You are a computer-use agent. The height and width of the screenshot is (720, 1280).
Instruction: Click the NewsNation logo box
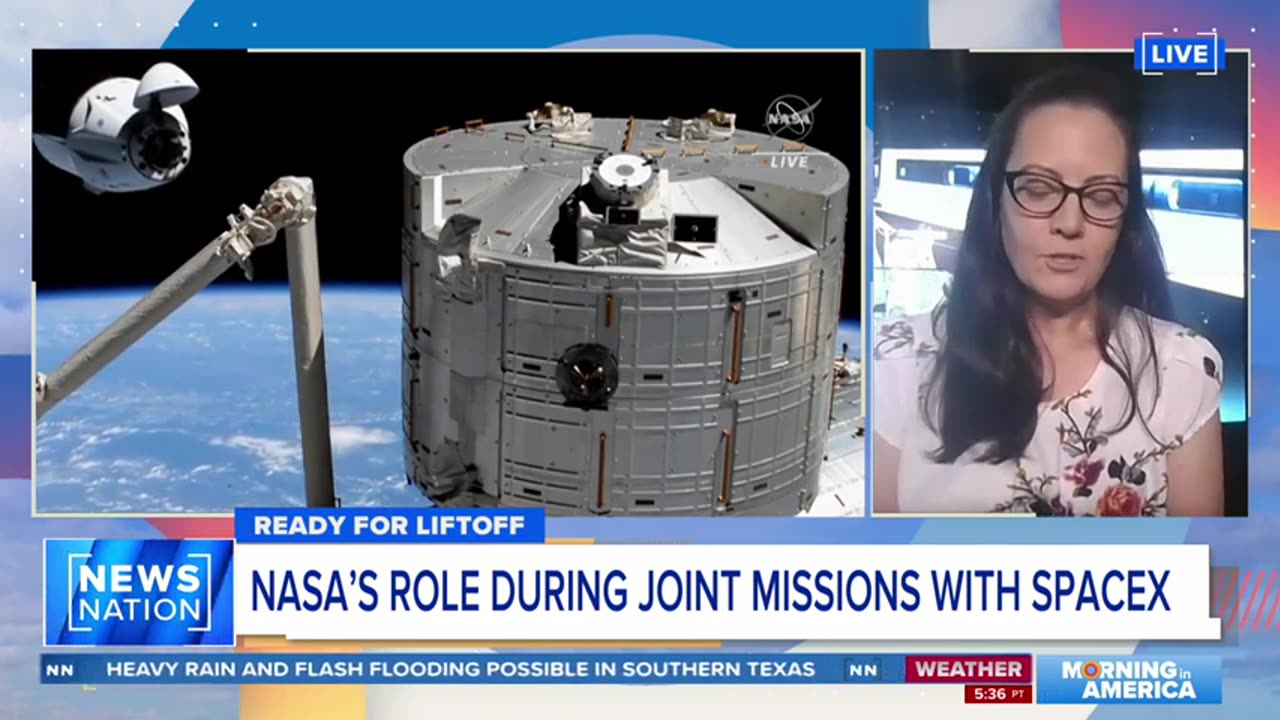coord(139,592)
